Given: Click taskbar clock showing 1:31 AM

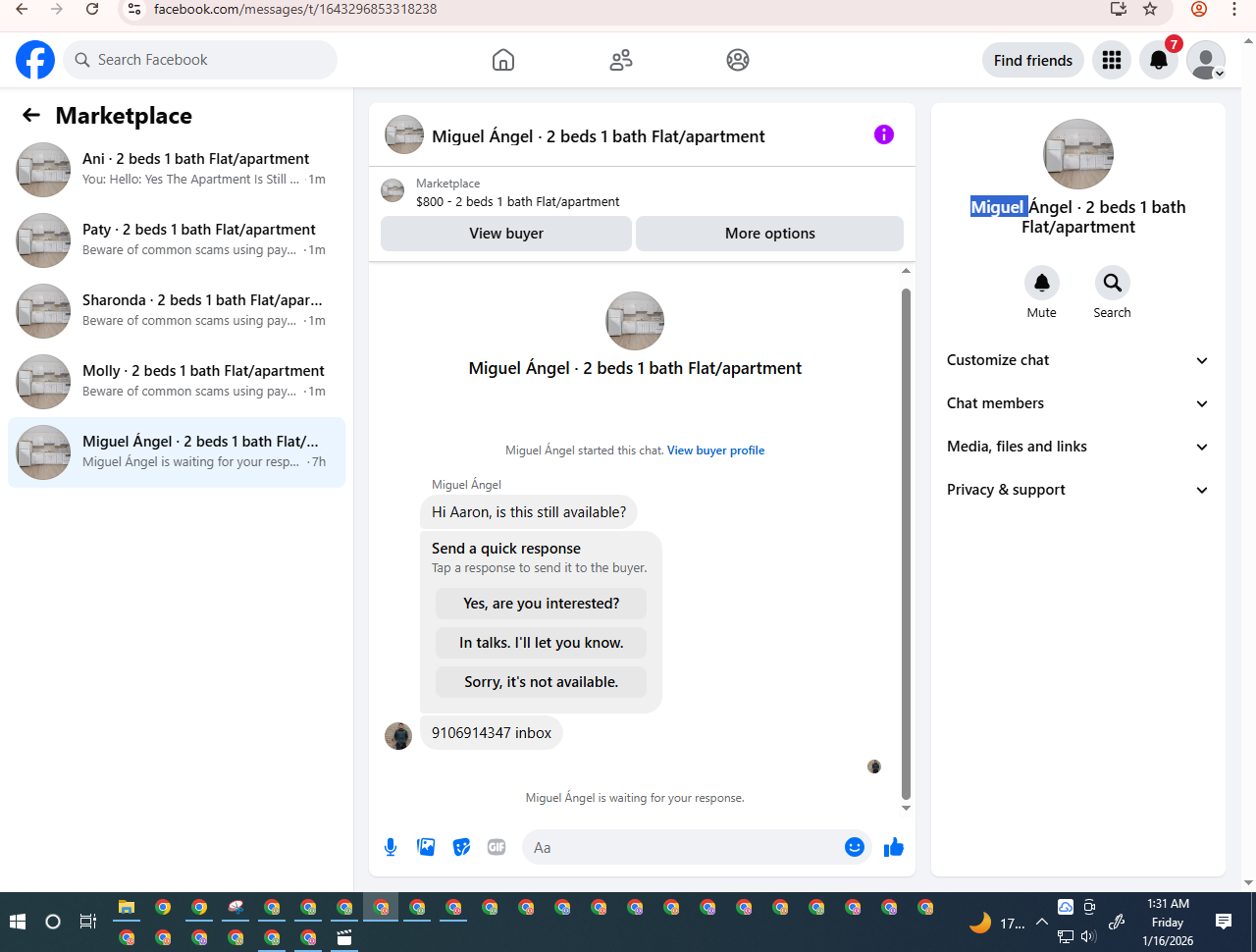Looking at the screenshot, I should pos(1168,922).
